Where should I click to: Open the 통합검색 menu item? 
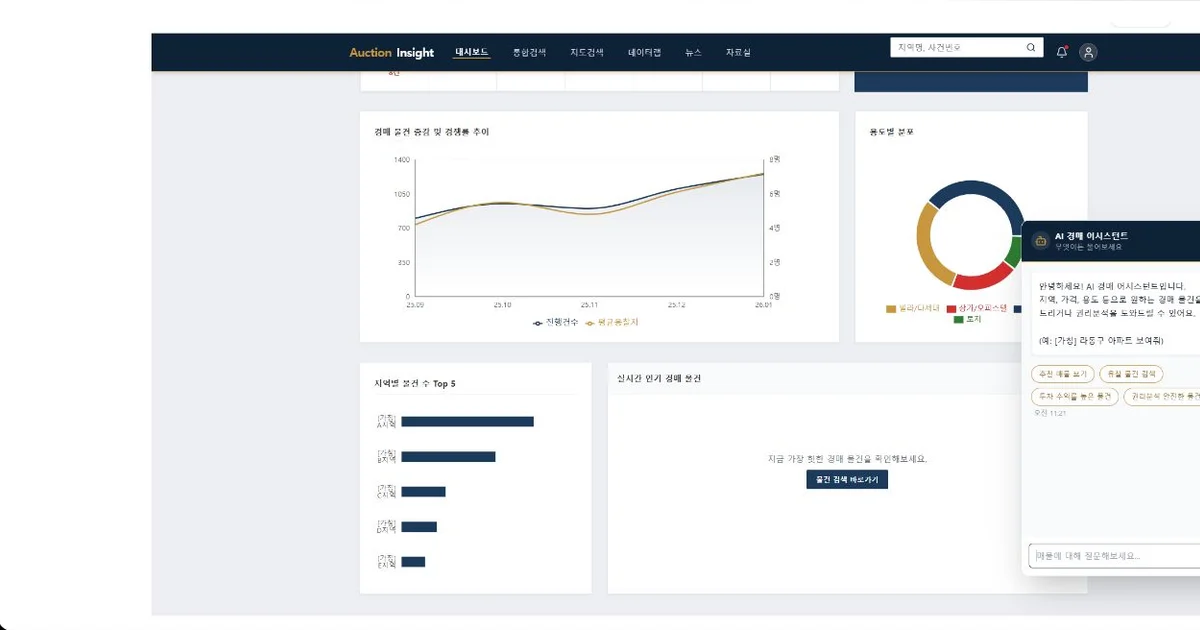(529, 52)
